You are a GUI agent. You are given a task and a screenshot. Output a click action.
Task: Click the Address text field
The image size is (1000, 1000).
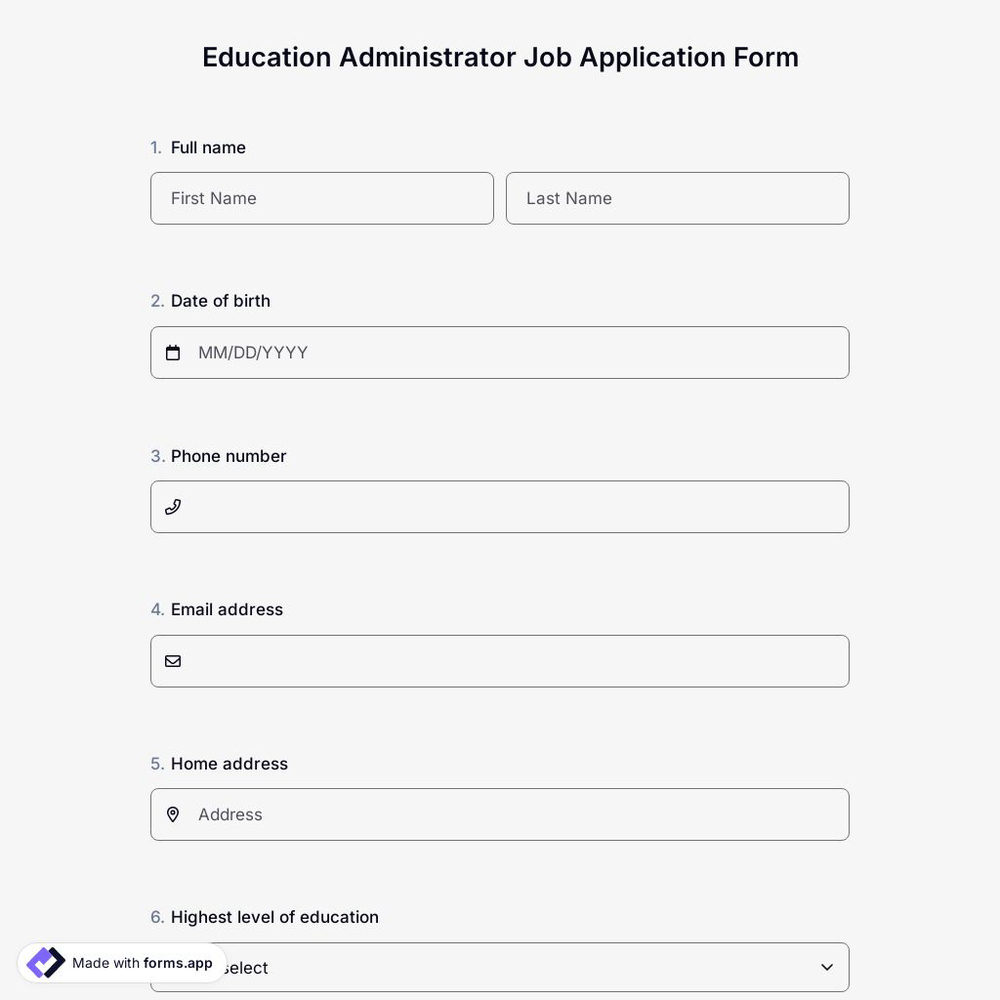500,814
